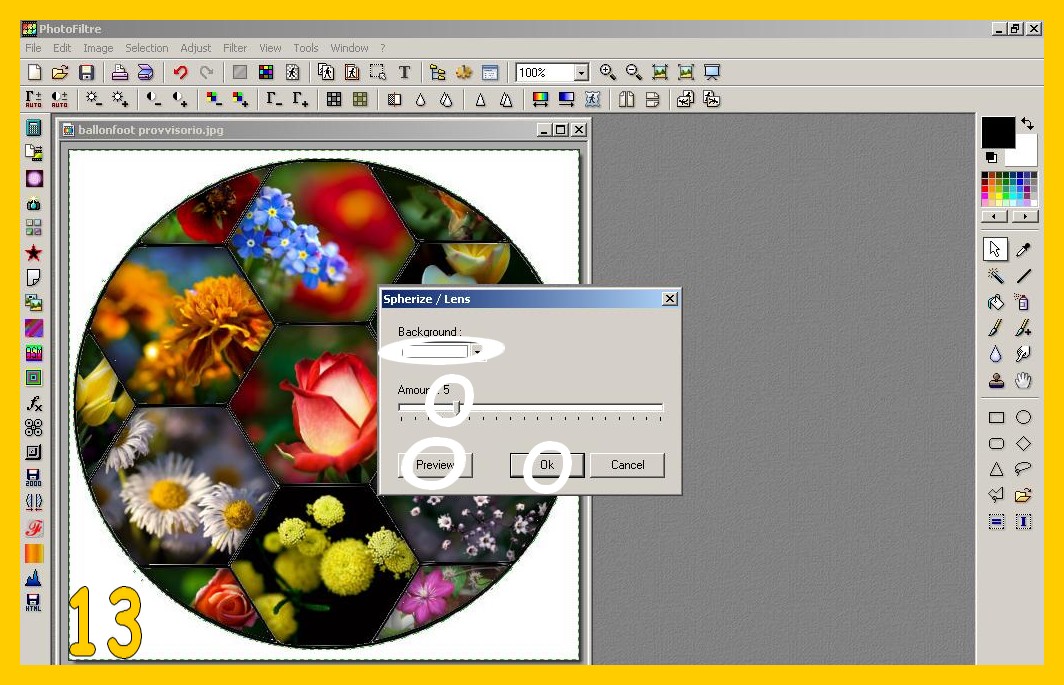Click the Text tool icon in toolbar
This screenshot has width=1064, height=685.
[x=404, y=72]
